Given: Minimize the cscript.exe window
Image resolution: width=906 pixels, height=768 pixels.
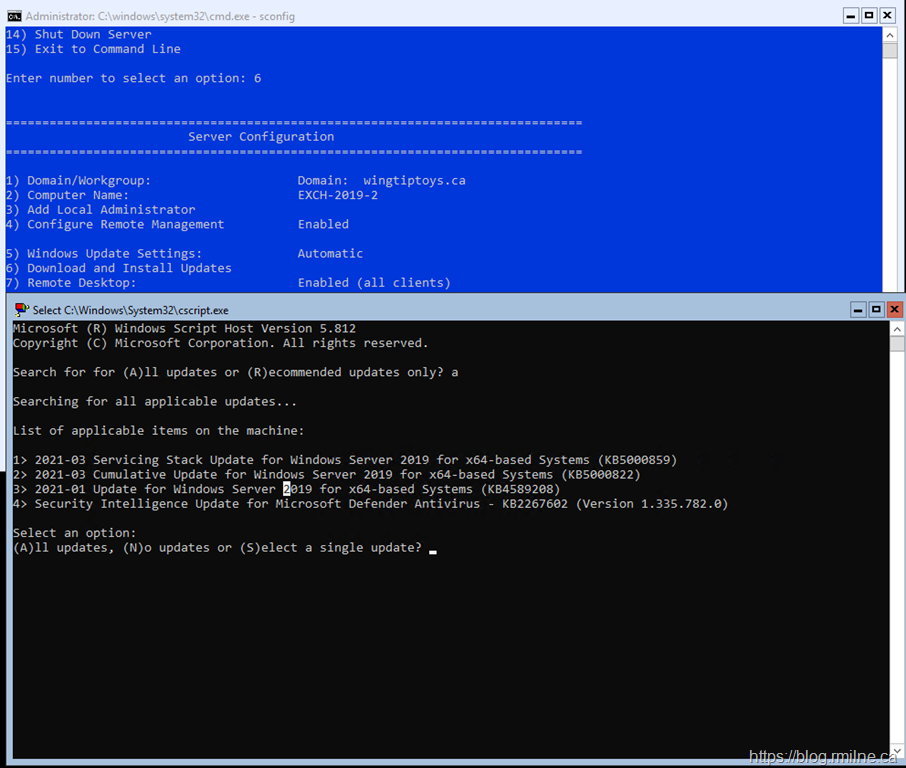Looking at the screenshot, I should (x=857, y=310).
